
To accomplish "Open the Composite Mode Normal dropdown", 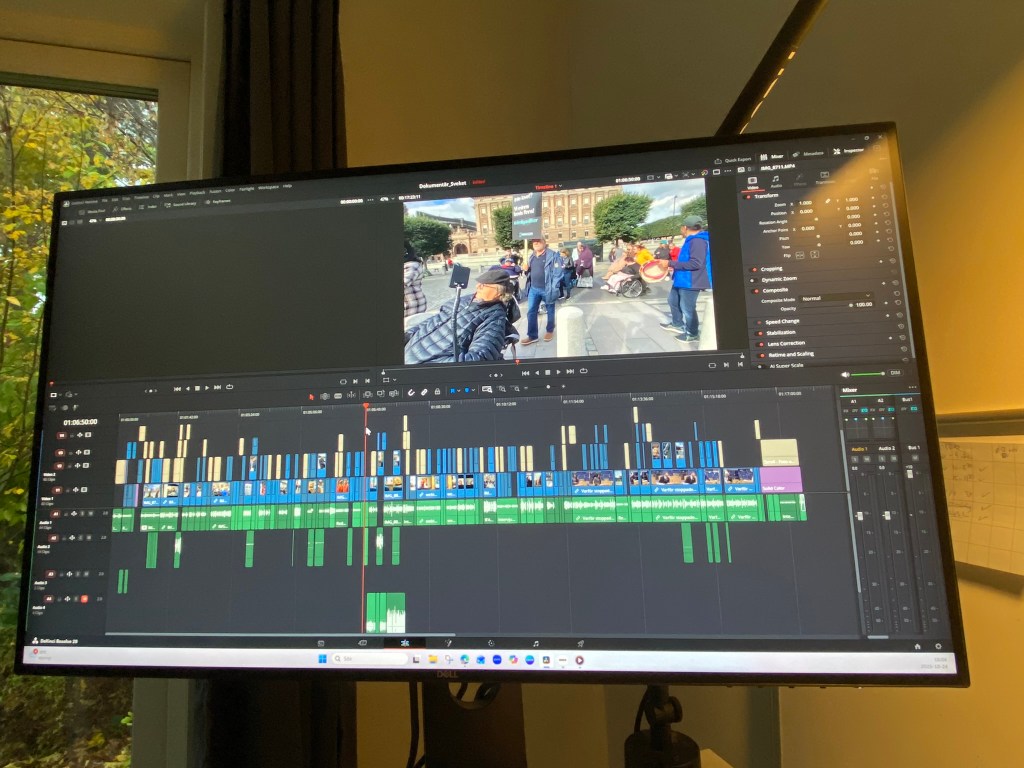I will point(836,298).
